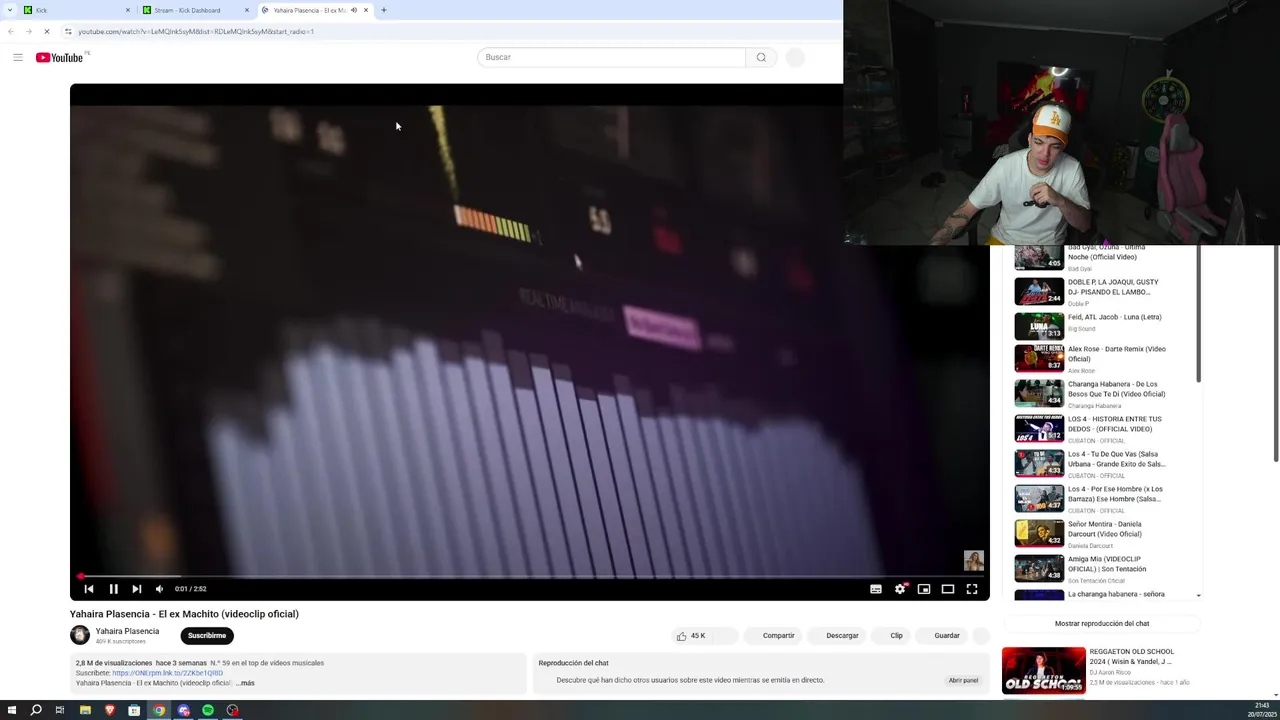Open the YouTube hamburger guide menu
The width and height of the screenshot is (1280, 720).
click(18, 57)
